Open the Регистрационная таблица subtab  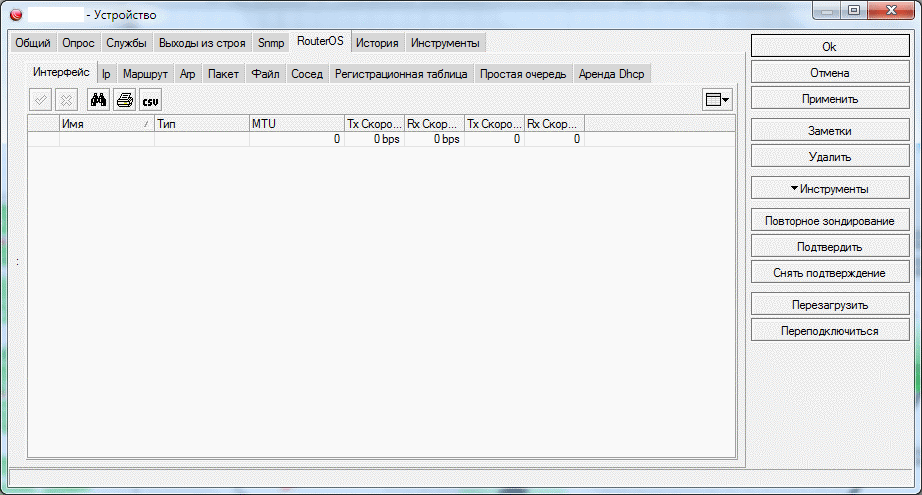click(401, 74)
